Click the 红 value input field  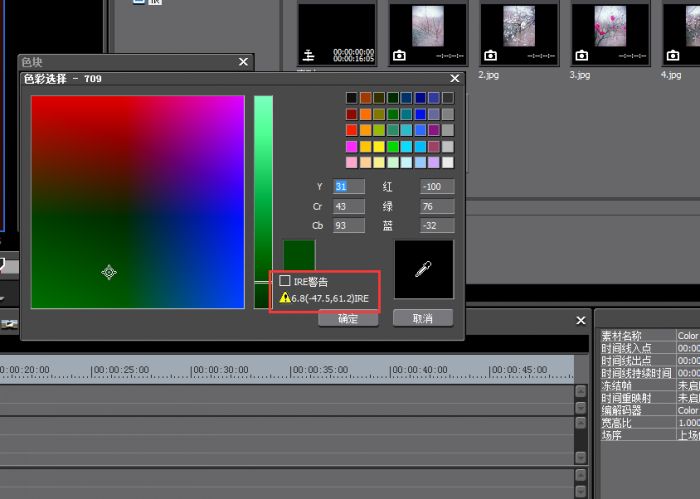click(437, 187)
